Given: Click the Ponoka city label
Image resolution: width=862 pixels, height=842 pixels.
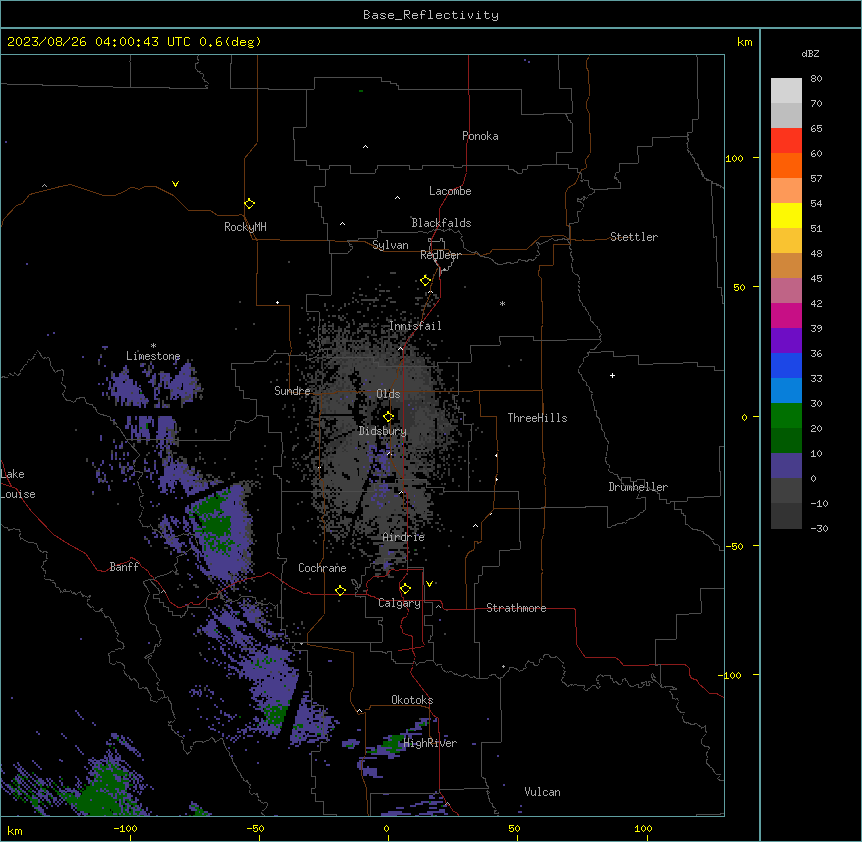Looking at the screenshot, I should pyautogui.click(x=480, y=136).
